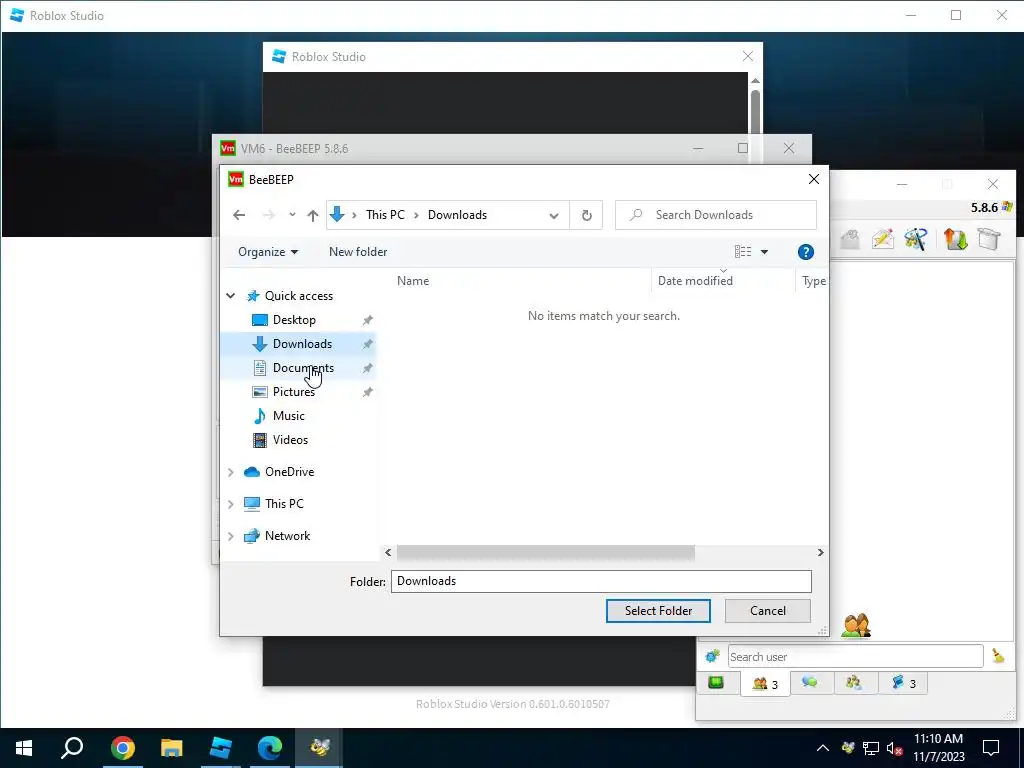Click the BeeBEEP compose message pencil icon
Image resolution: width=1024 pixels, height=768 pixels.
[x=882, y=239]
